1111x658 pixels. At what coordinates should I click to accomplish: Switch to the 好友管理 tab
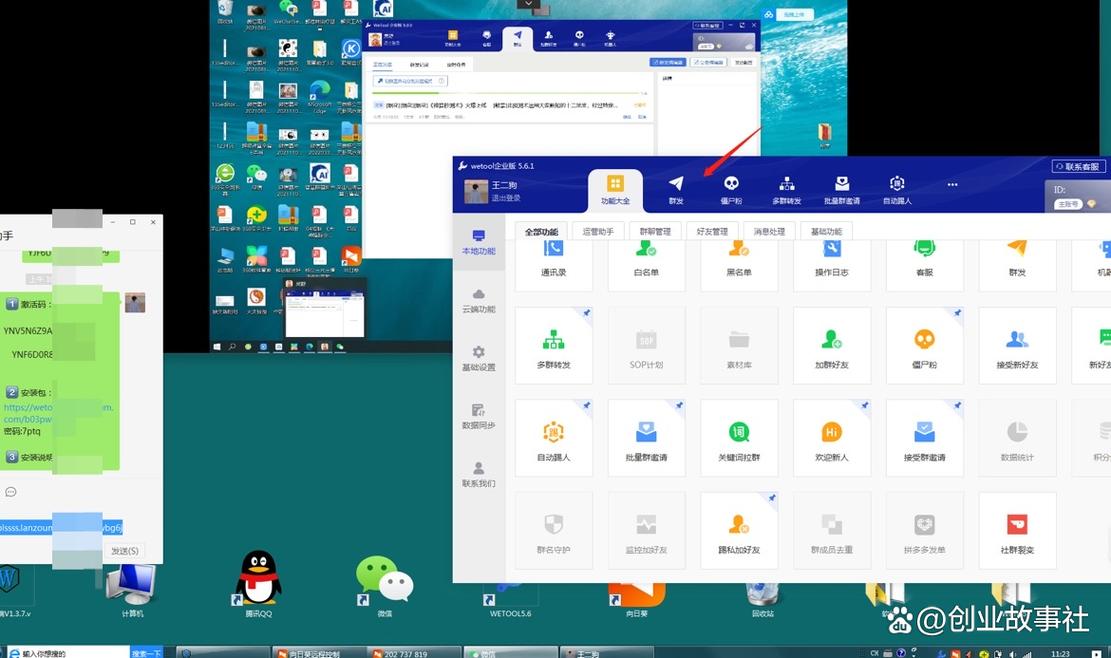coord(712,232)
